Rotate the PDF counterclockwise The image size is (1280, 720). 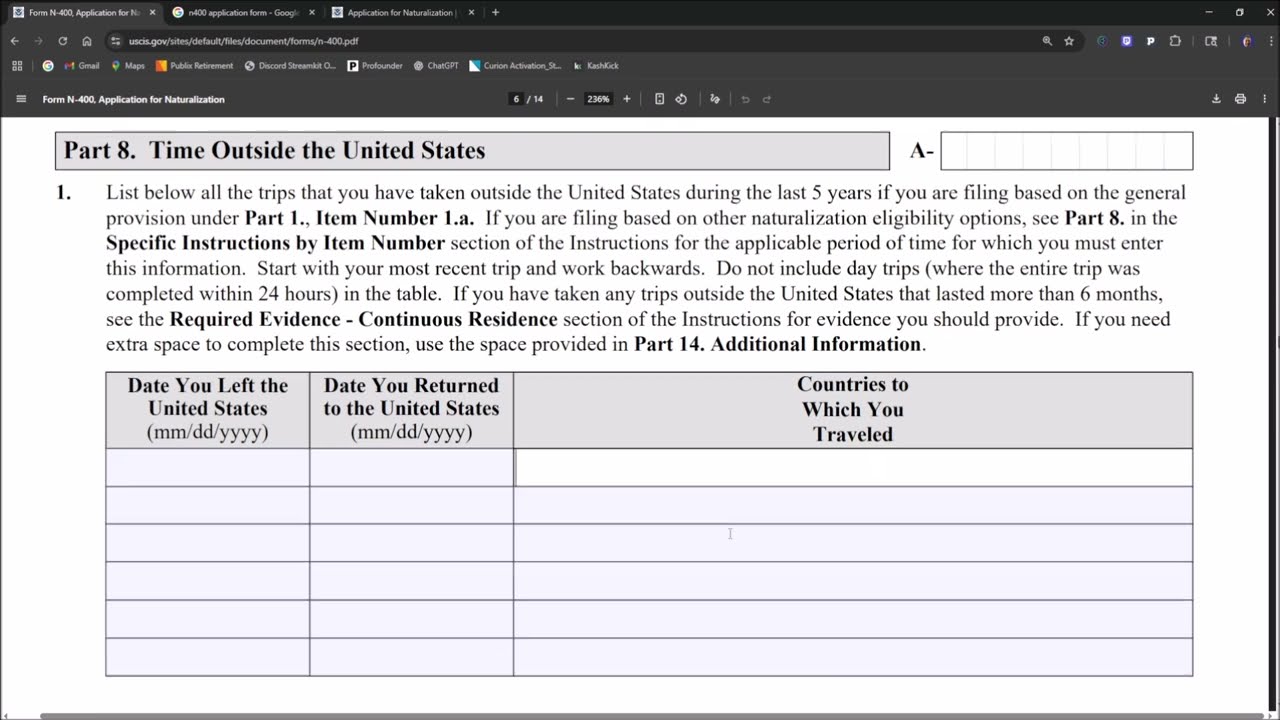(x=681, y=99)
